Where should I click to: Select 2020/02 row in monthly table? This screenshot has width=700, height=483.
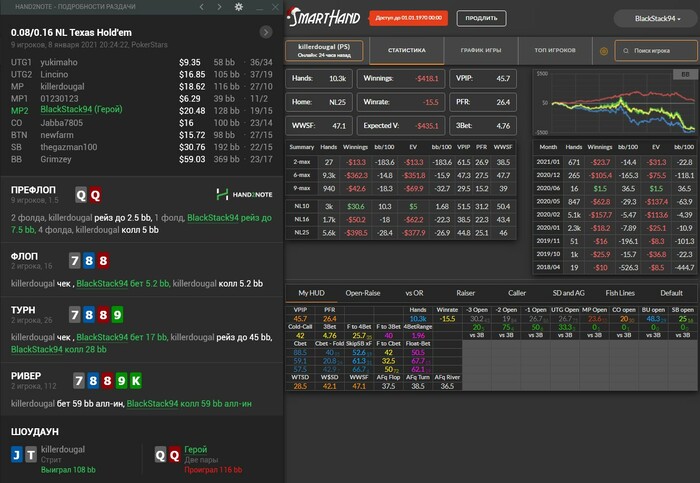[x=615, y=215]
